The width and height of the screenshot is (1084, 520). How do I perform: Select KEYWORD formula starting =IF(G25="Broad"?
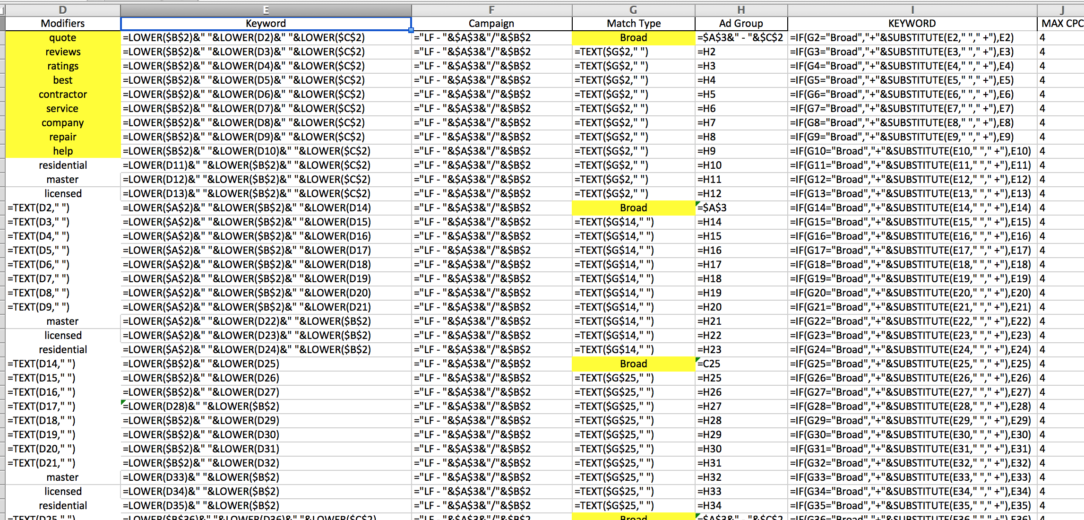point(912,364)
